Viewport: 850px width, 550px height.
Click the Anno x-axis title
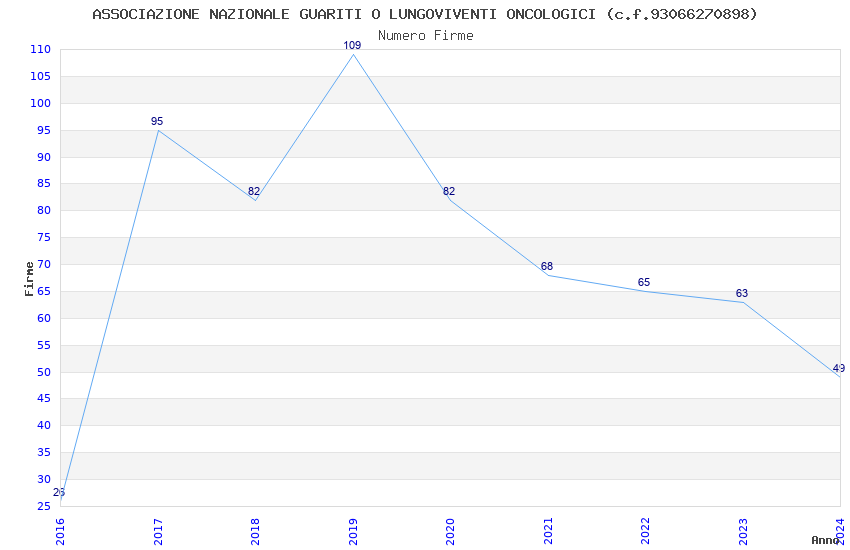(x=825, y=540)
